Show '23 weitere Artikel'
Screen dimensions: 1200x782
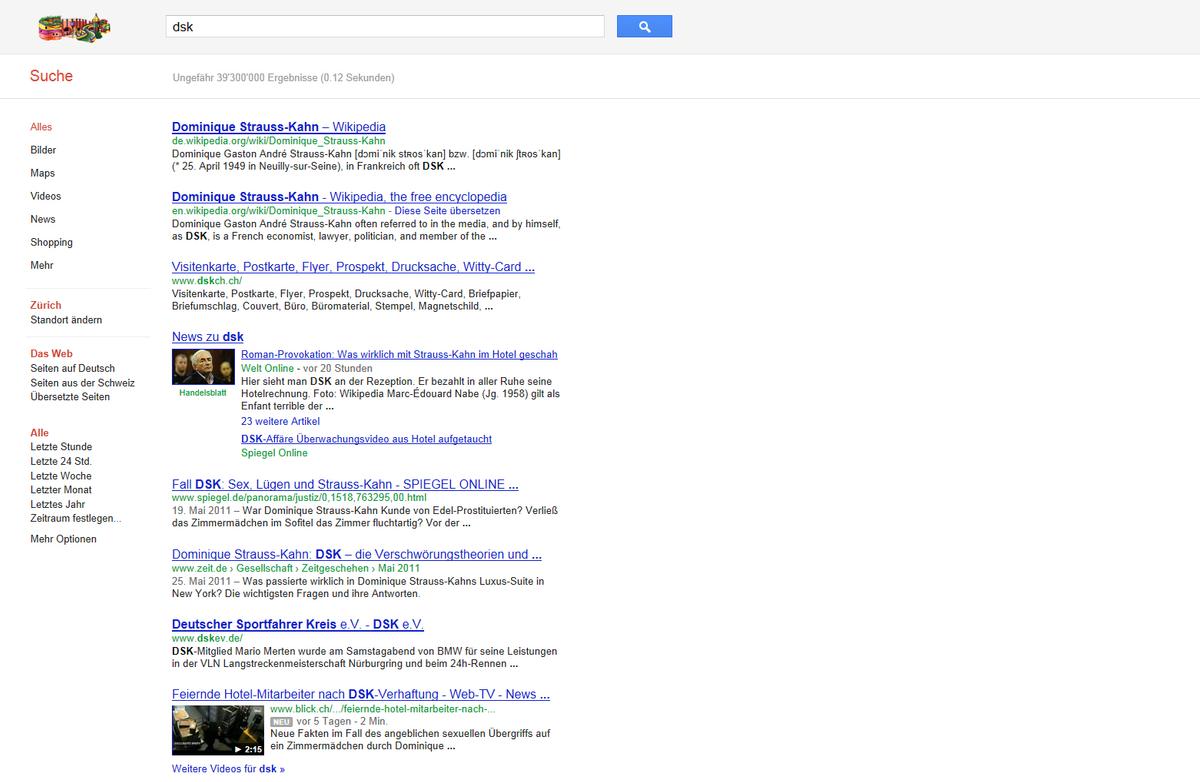click(x=280, y=422)
